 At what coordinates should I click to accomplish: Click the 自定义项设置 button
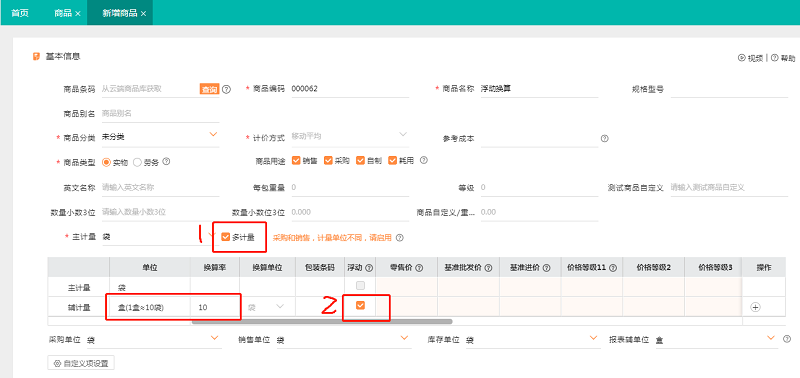tap(81, 363)
